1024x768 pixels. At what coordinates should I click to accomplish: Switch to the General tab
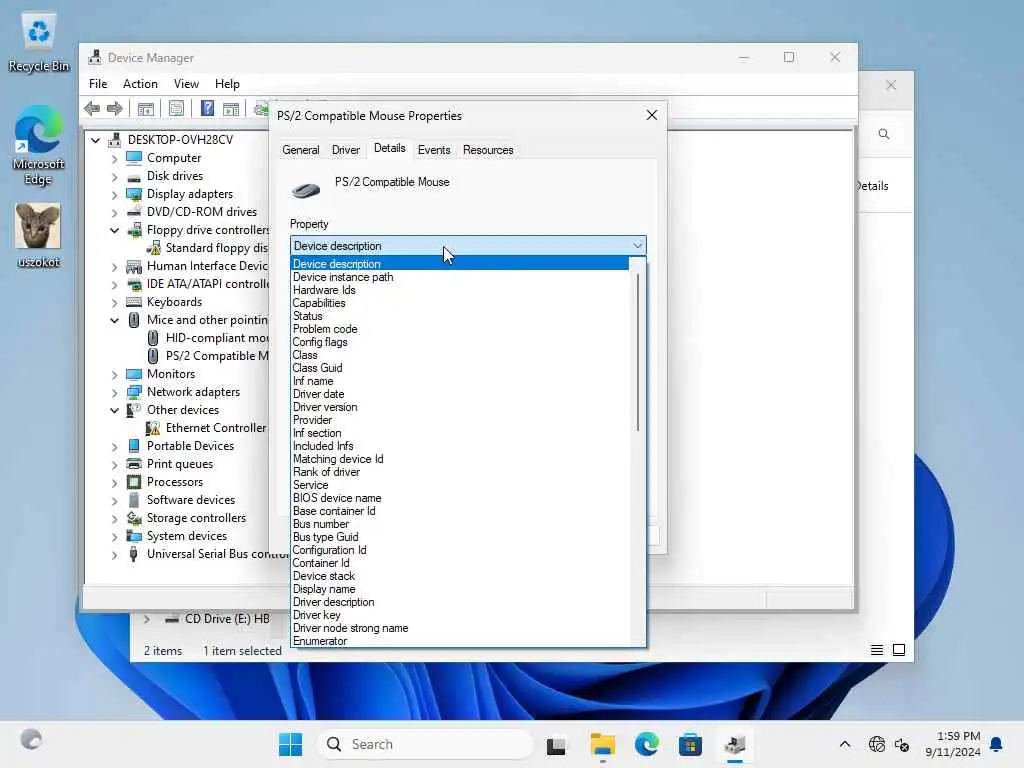point(300,150)
